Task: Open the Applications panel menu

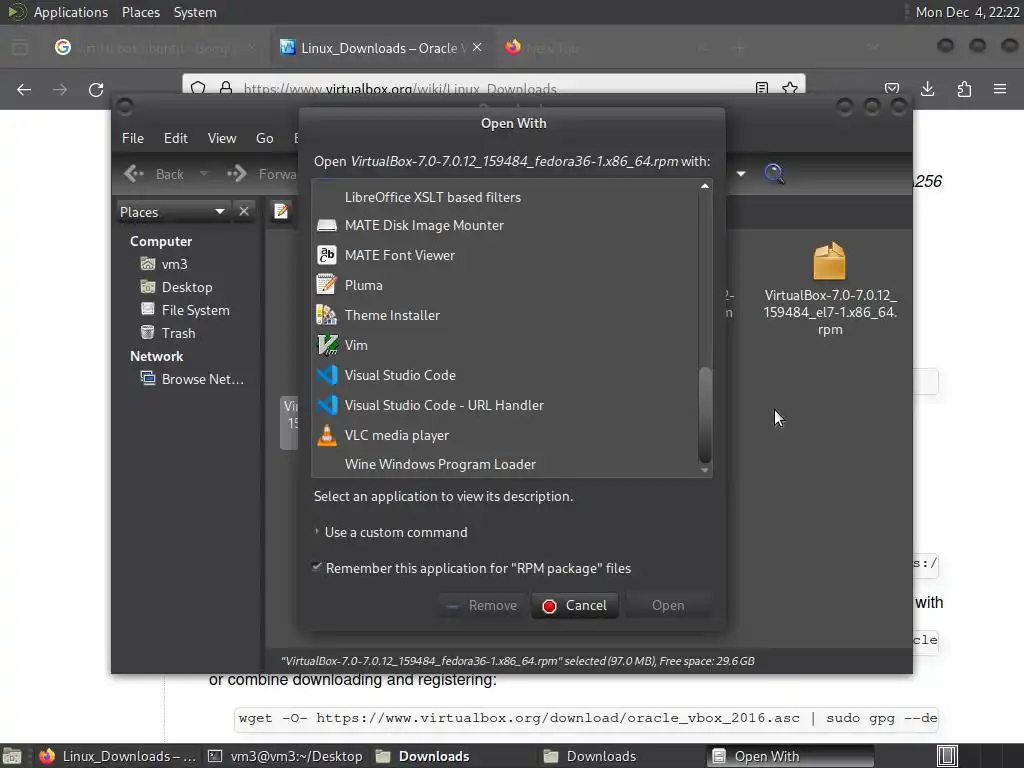Action: 71,12
